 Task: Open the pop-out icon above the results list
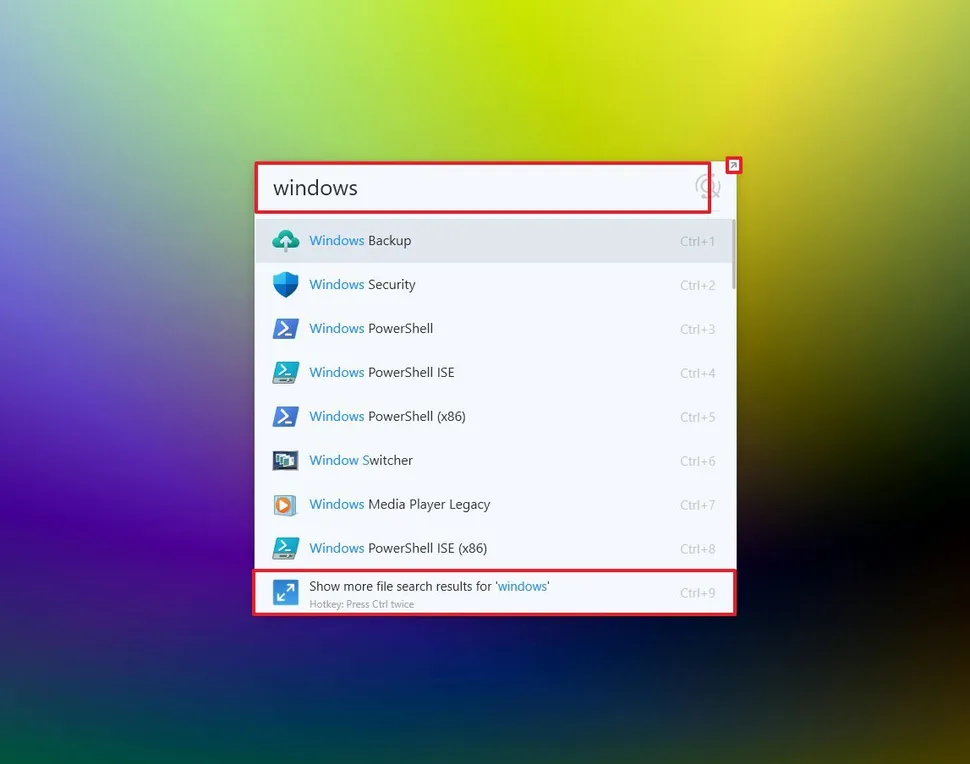pos(734,164)
